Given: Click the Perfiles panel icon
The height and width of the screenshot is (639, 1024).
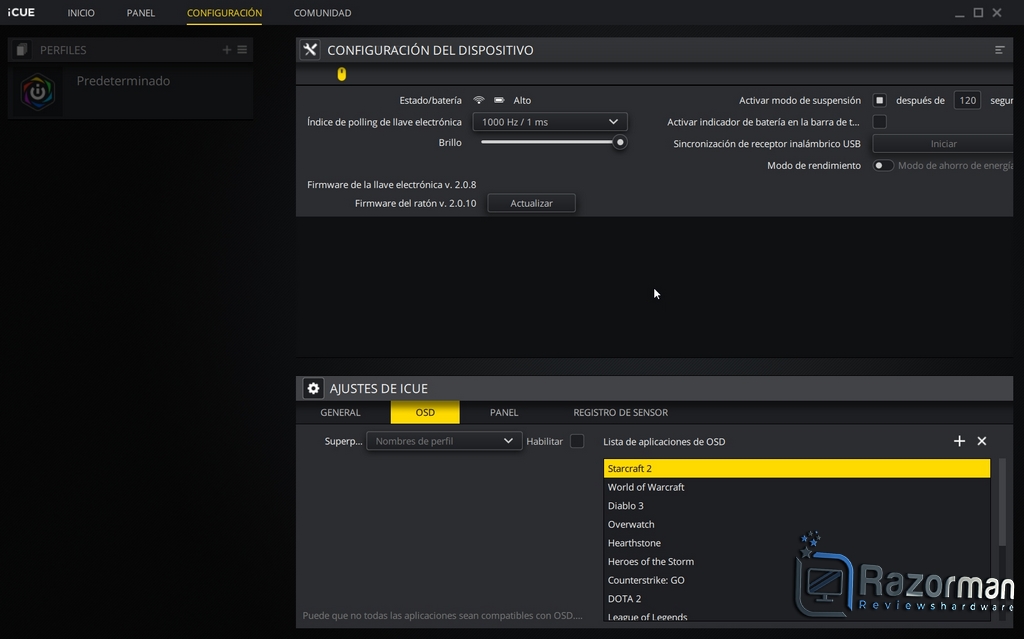Looking at the screenshot, I should (x=22, y=50).
